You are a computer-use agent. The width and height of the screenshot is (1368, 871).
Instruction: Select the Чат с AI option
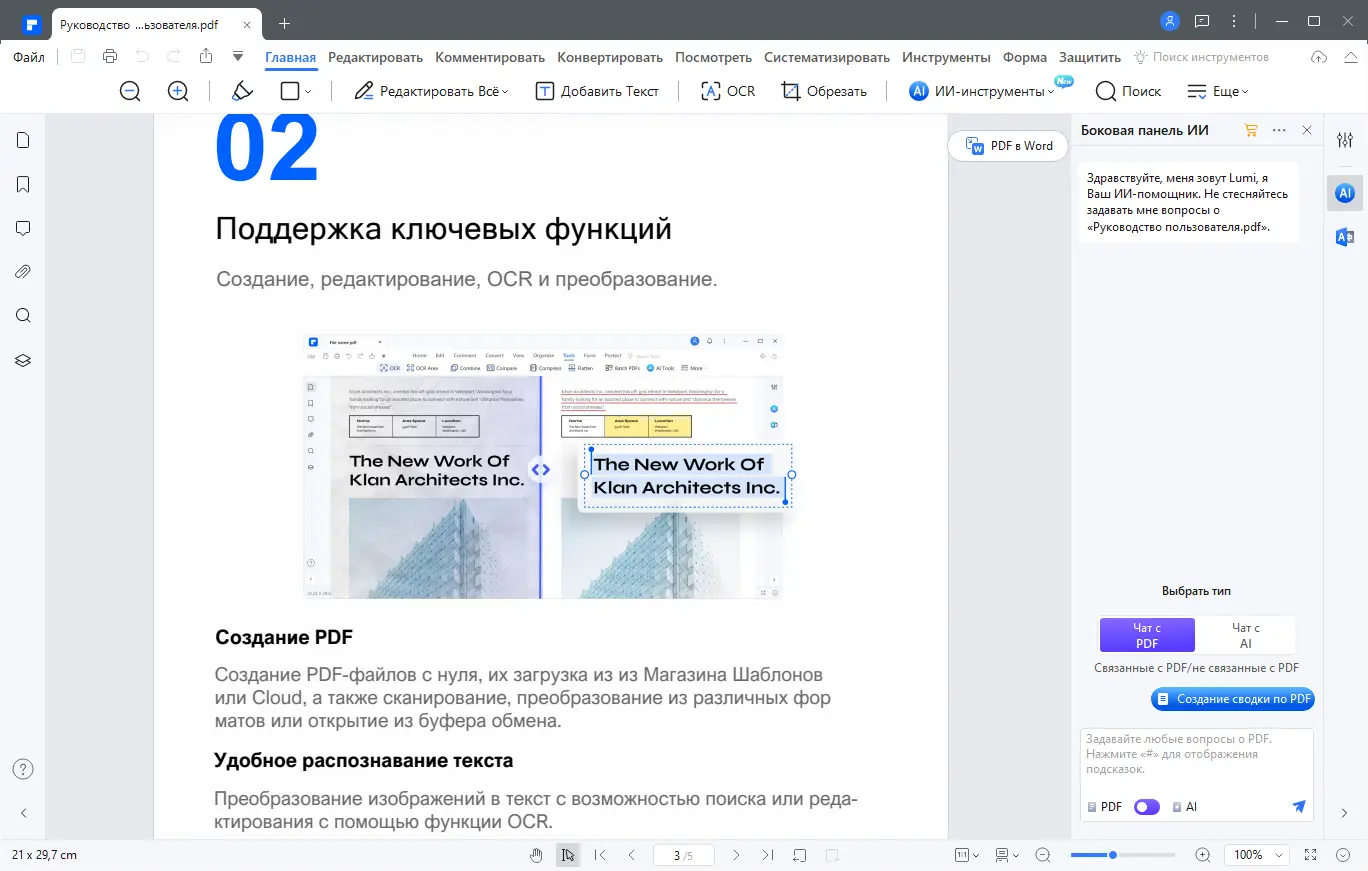click(1246, 635)
